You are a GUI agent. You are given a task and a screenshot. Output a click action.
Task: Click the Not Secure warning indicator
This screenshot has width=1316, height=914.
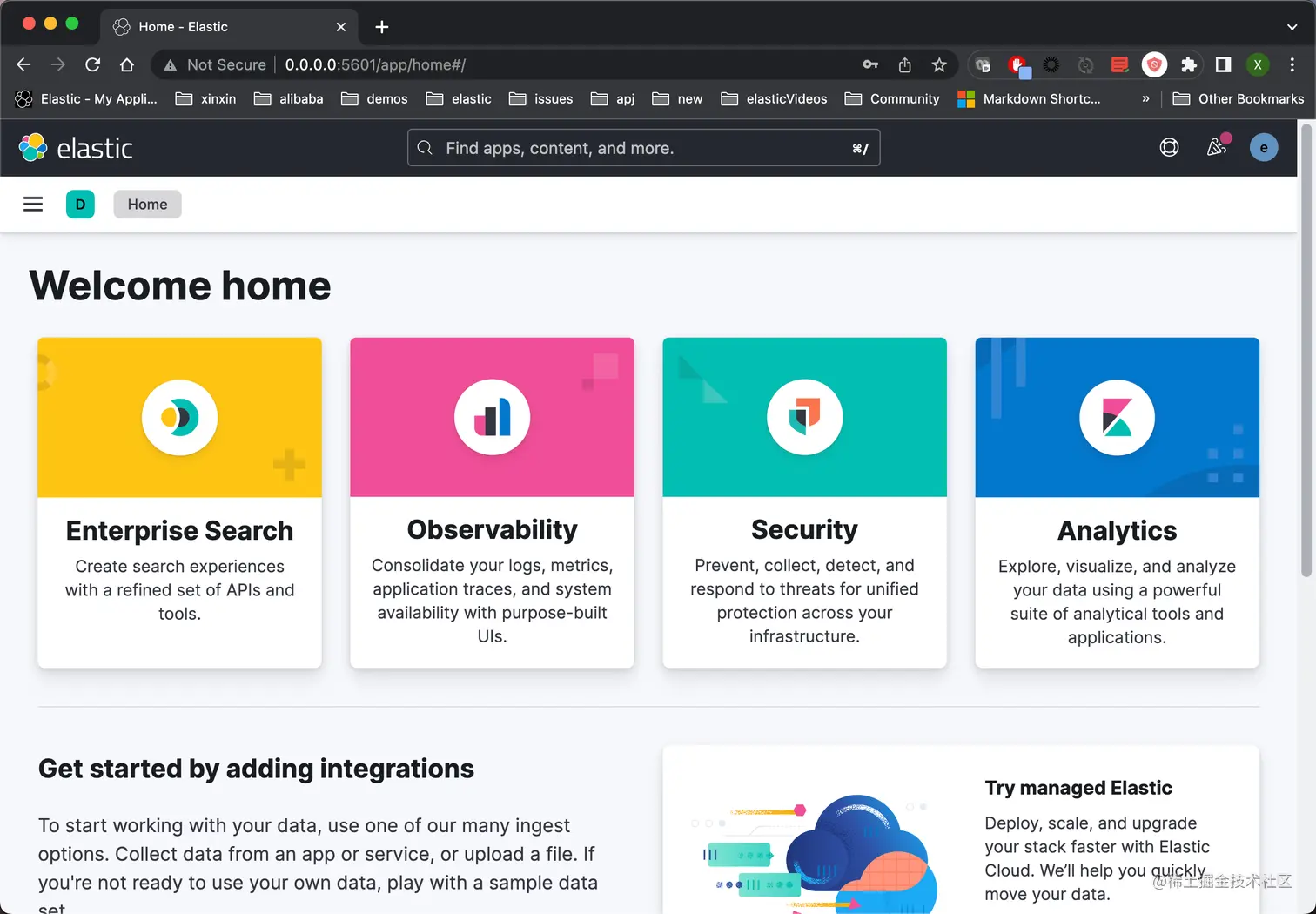(214, 64)
